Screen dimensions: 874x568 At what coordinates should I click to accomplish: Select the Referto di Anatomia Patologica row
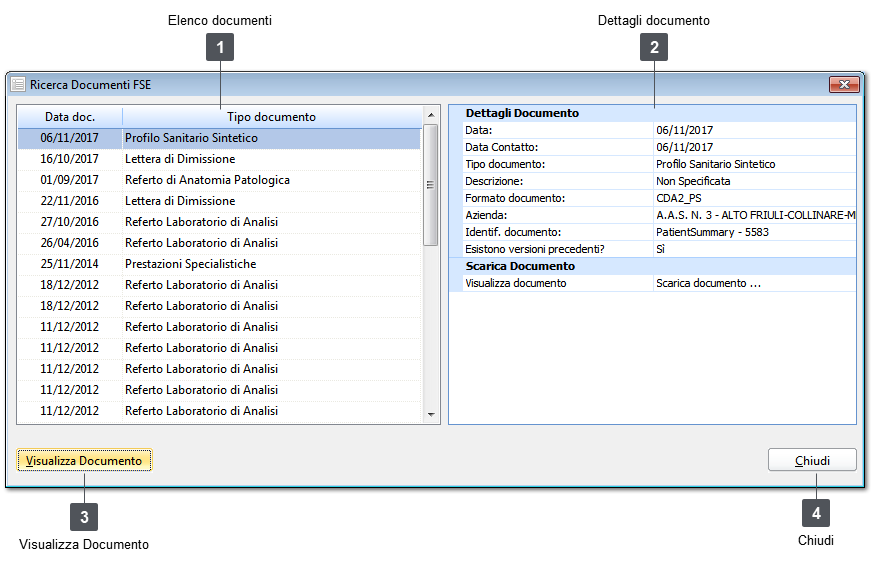[x=219, y=180]
